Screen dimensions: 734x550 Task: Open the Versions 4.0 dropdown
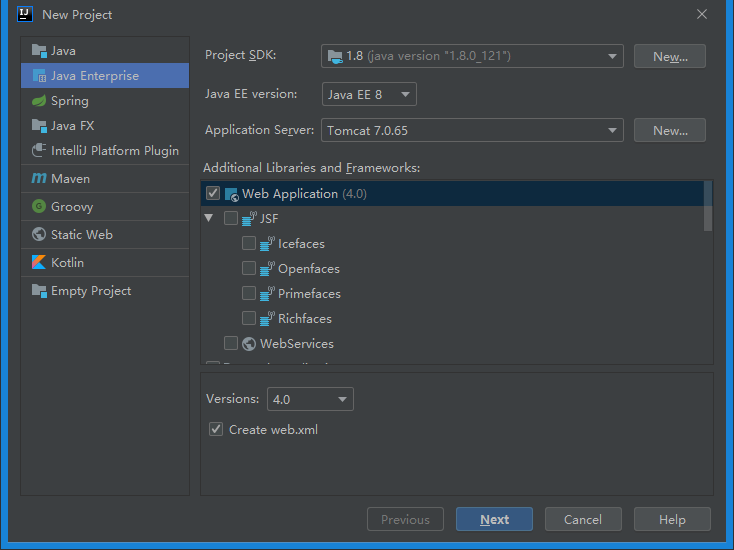pos(310,399)
